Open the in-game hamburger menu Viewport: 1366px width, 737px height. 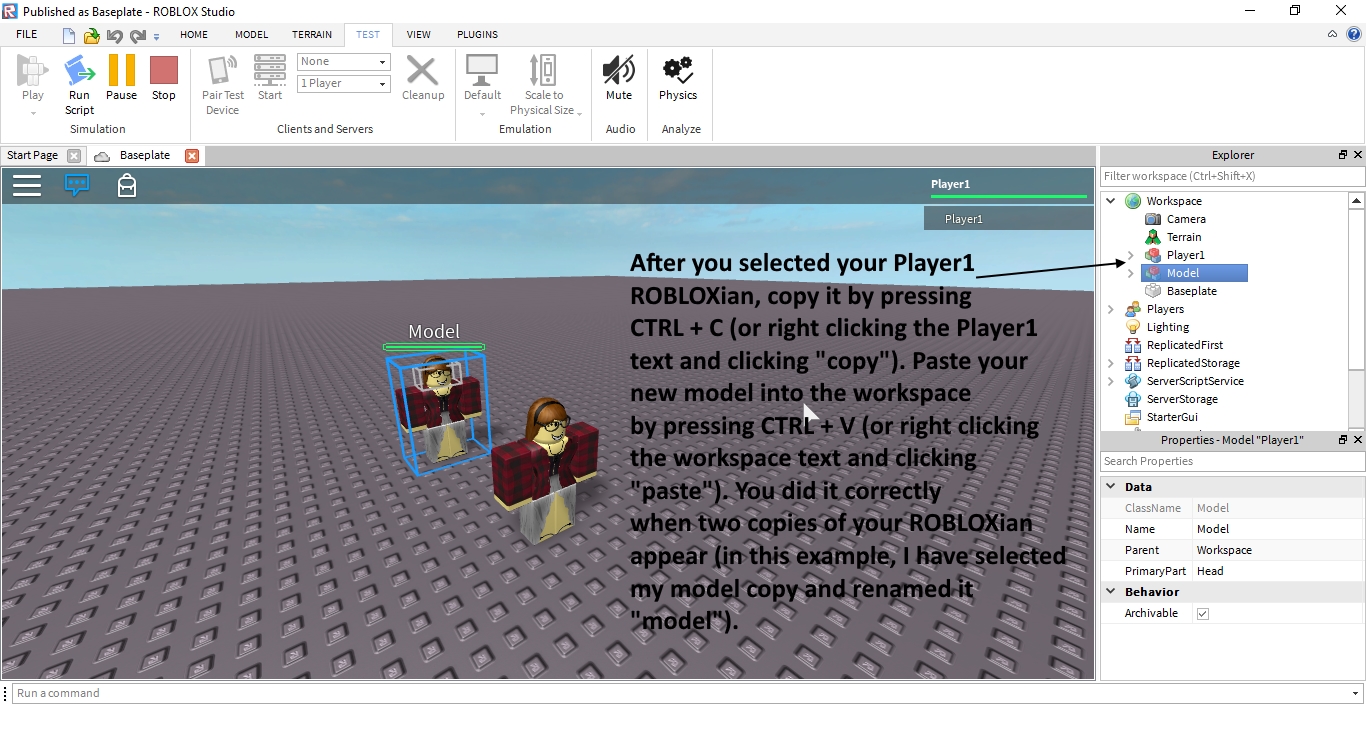27,185
